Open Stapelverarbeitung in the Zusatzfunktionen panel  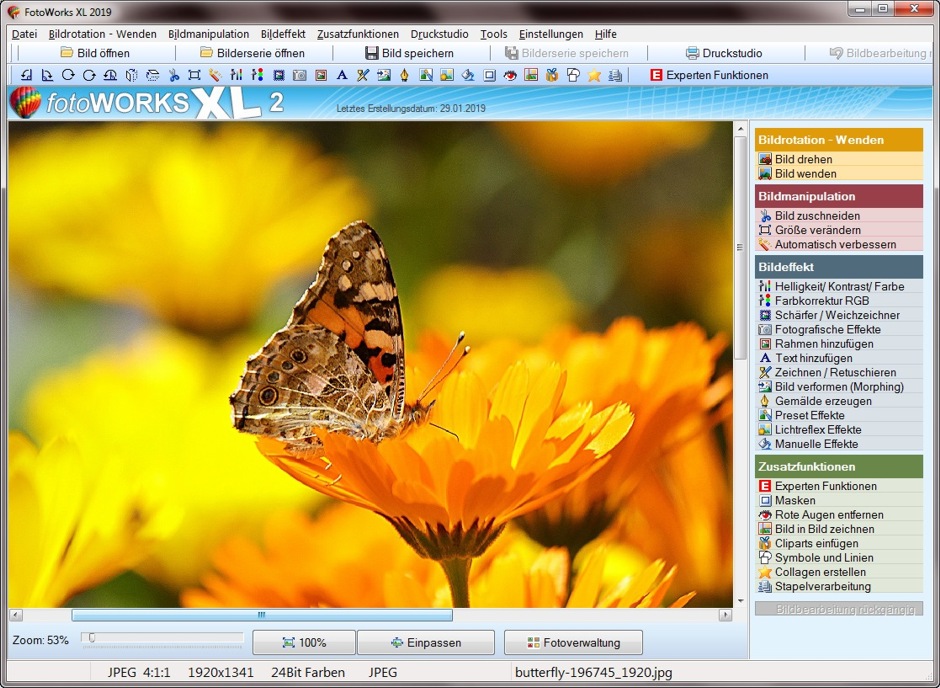(x=822, y=587)
